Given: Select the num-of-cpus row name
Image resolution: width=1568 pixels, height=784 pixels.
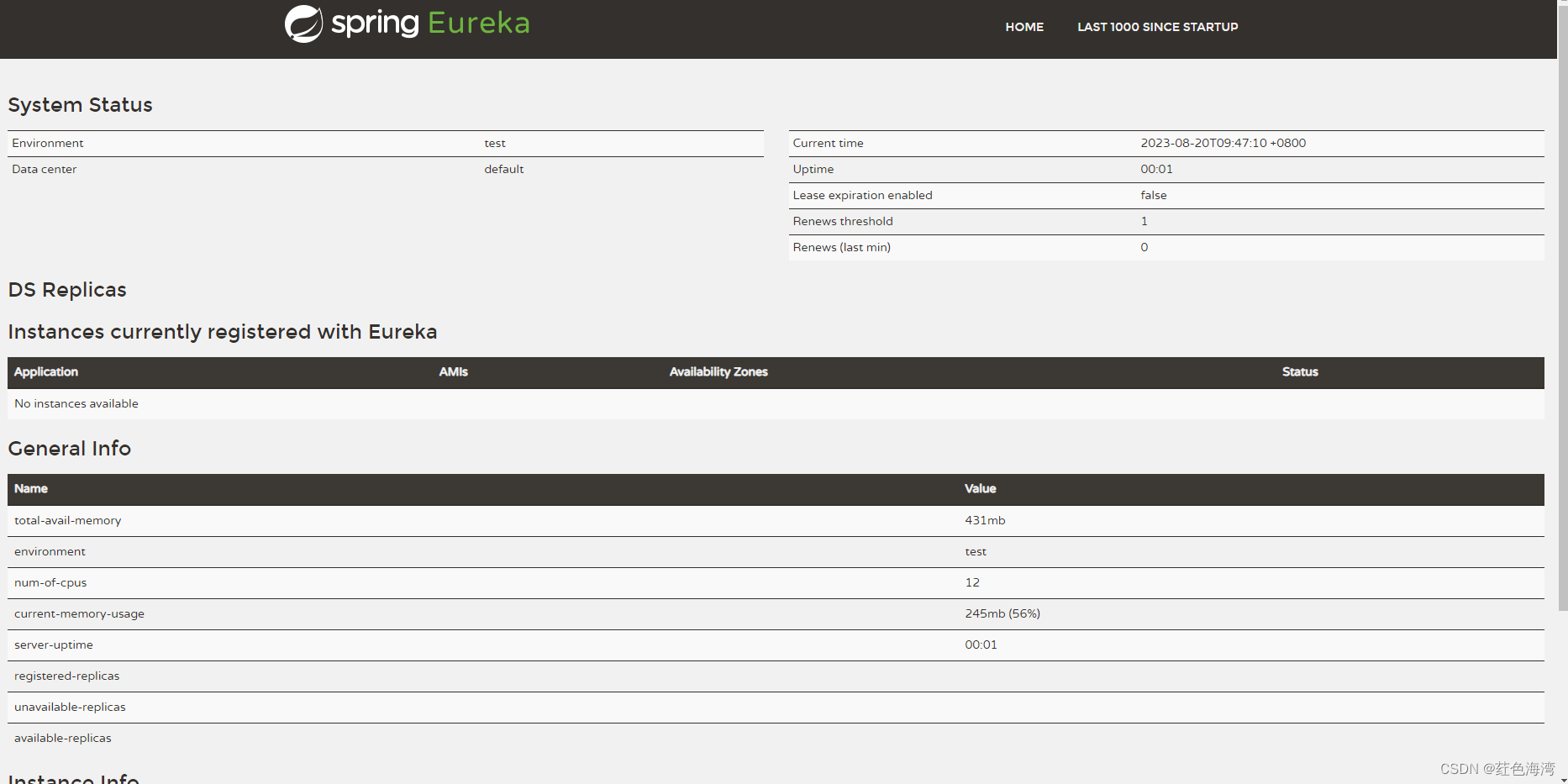Looking at the screenshot, I should [x=50, y=583].
